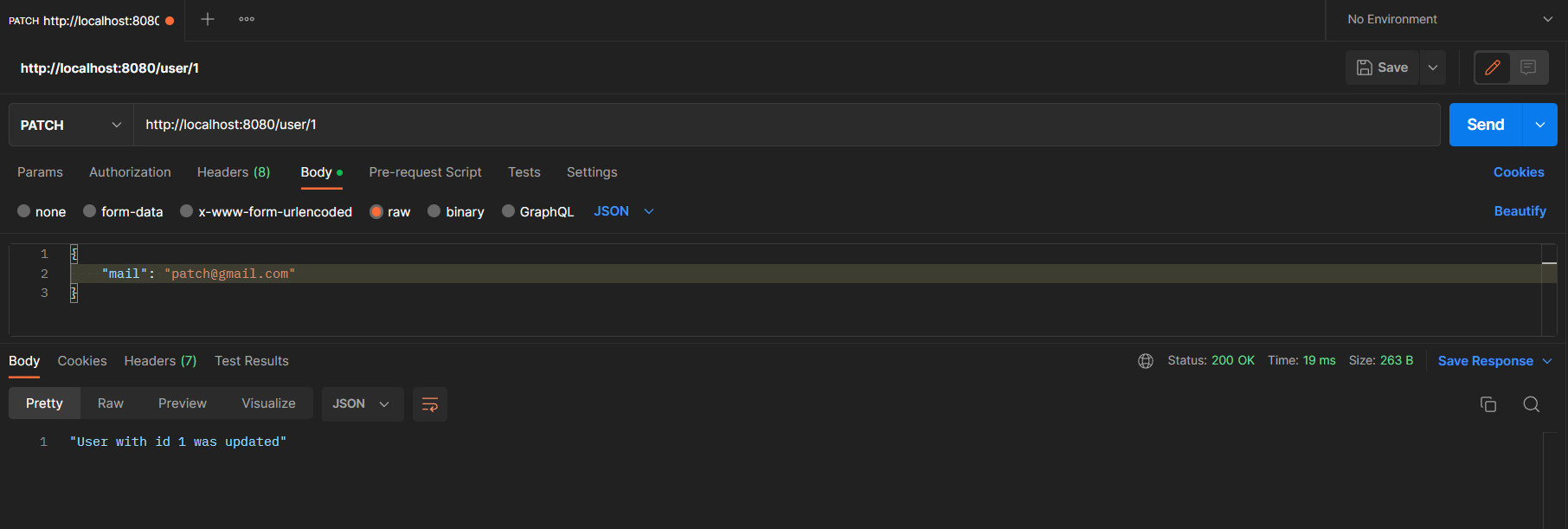Image resolution: width=1568 pixels, height=529 pixels.
Task: Open a new request tab with plus icon
Action: tap(208, 19)
